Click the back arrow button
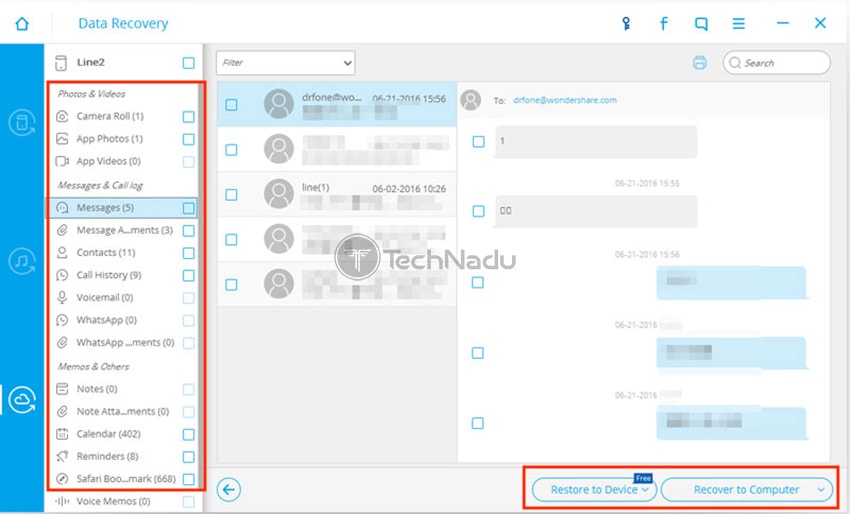This screenshot has height=514, width=850. 229,490
